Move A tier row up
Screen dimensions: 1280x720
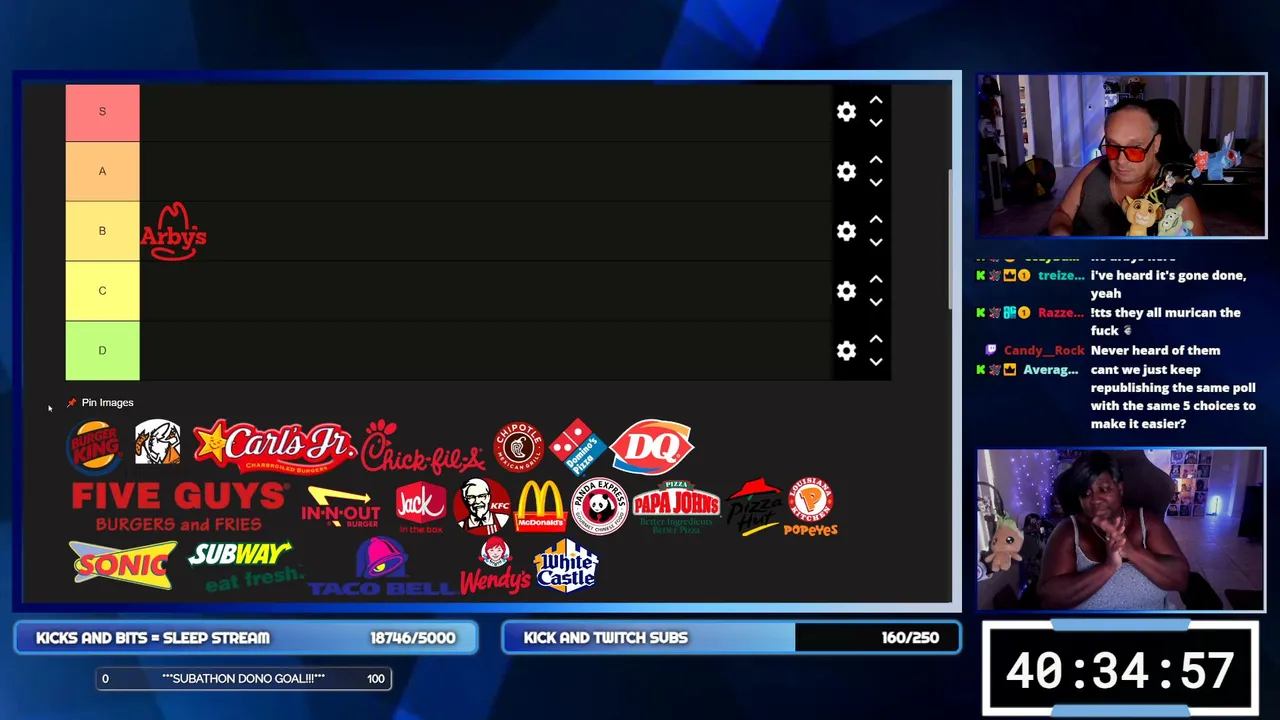(876, 160)
